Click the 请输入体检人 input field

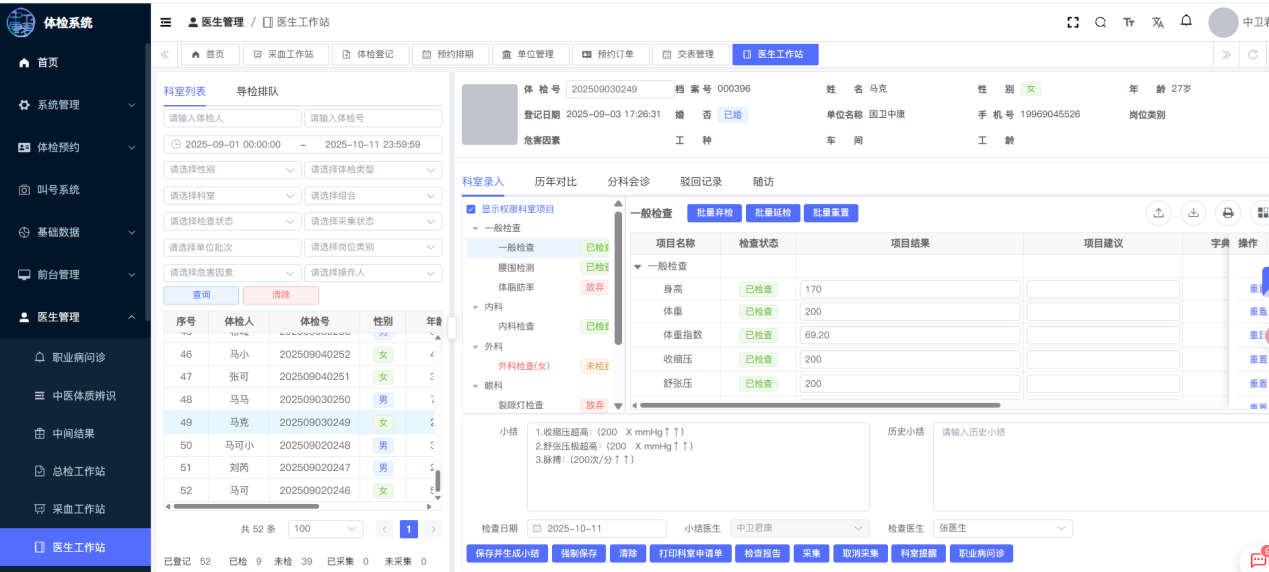(232, 119)
